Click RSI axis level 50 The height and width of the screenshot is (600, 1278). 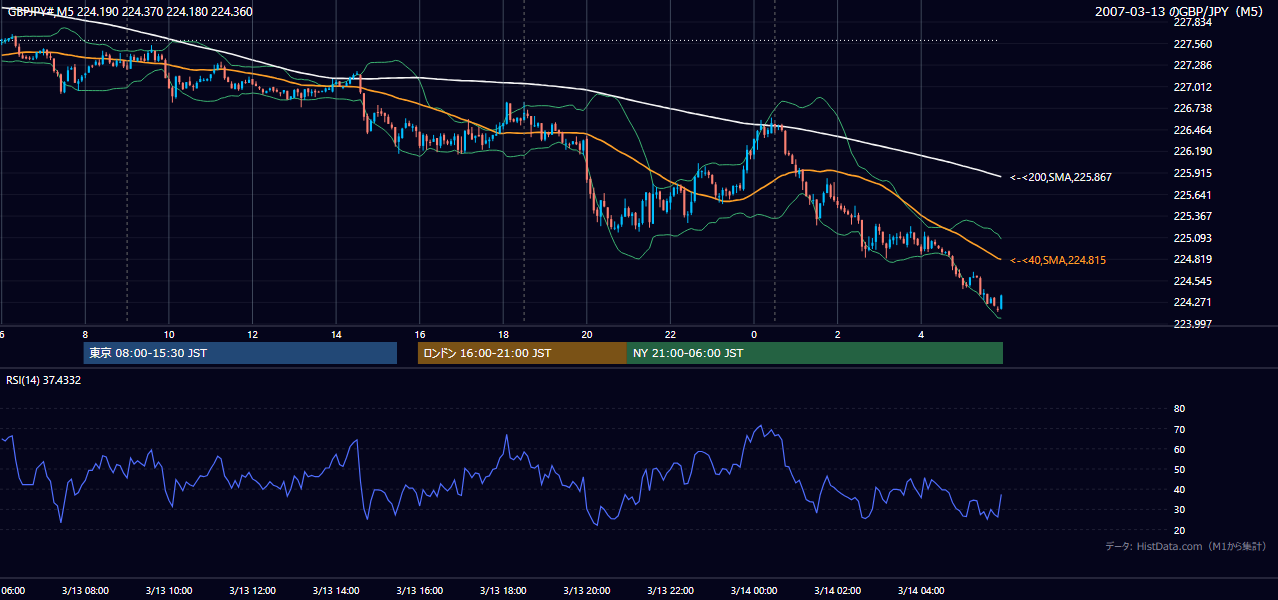1179,469
